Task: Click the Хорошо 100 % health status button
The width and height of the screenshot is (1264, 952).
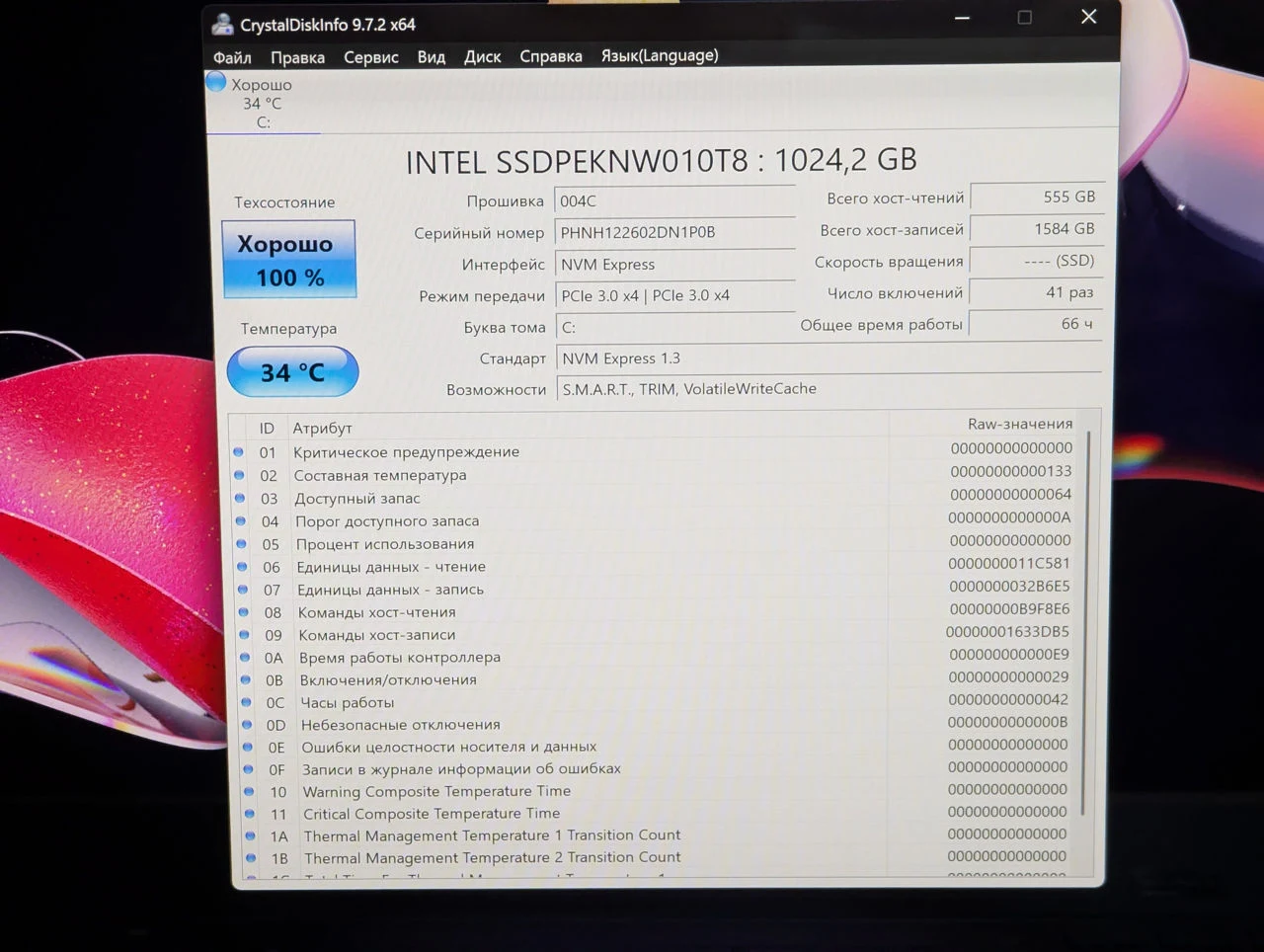Action: coord(288,259)
